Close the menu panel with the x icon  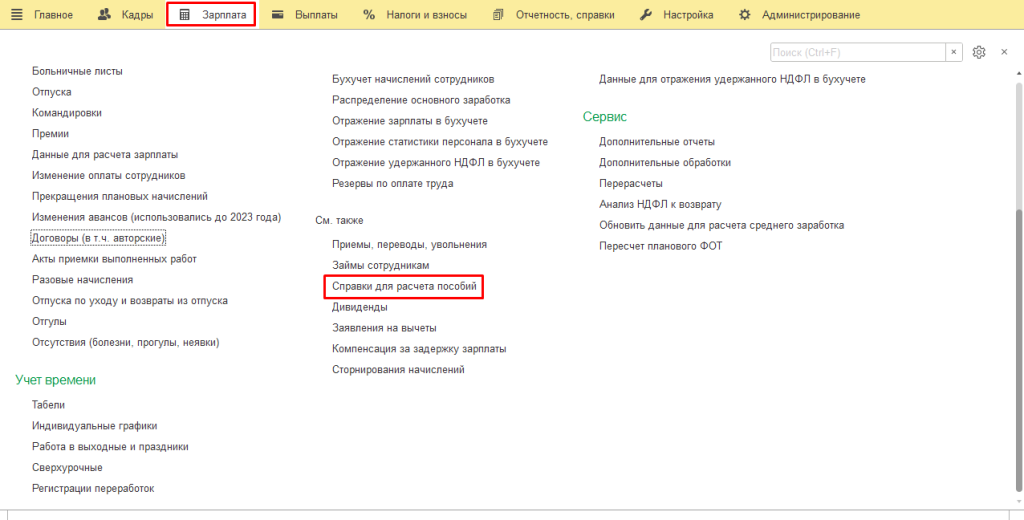click(1004, 52)
